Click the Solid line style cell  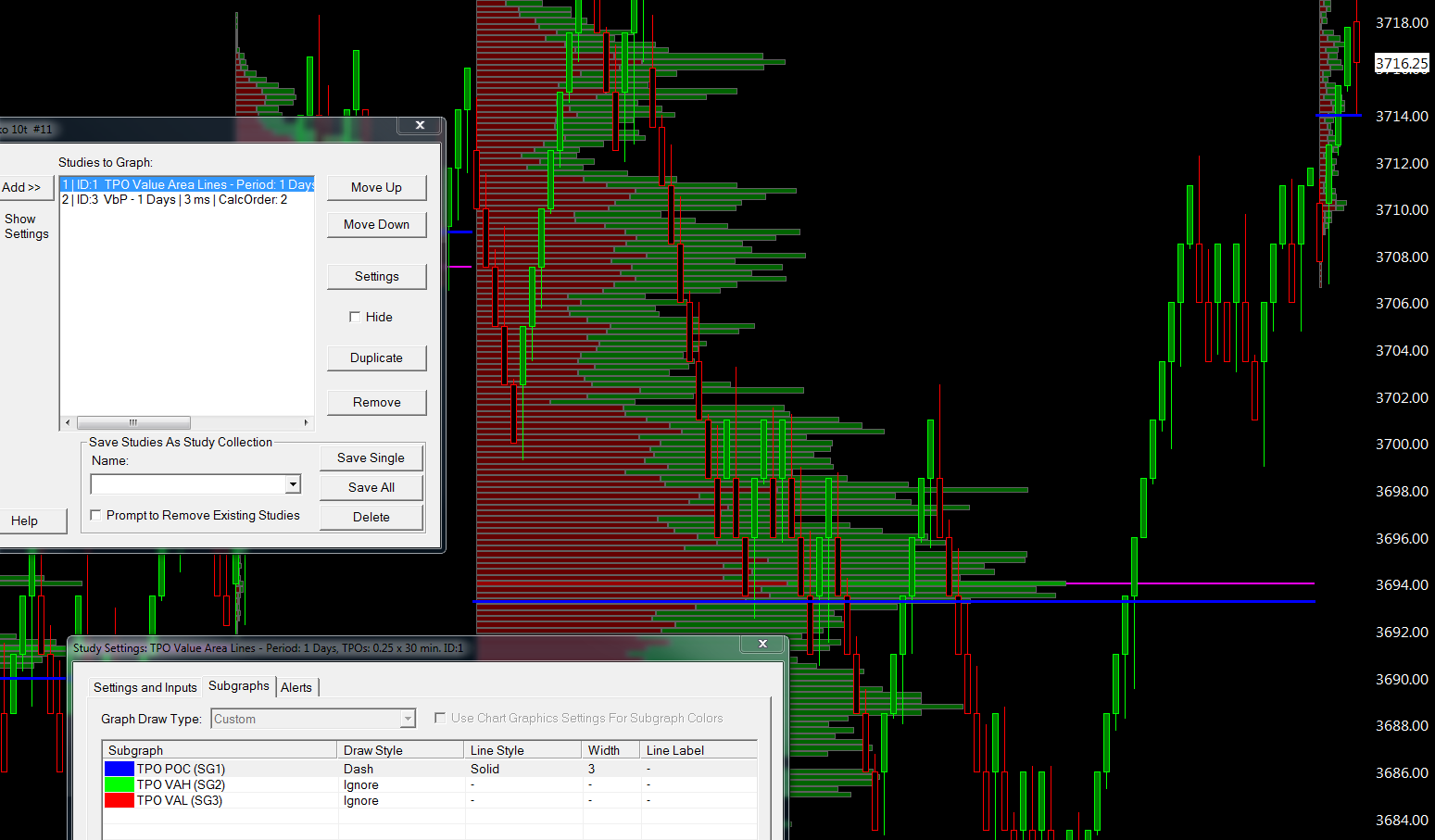click(485, 769)
